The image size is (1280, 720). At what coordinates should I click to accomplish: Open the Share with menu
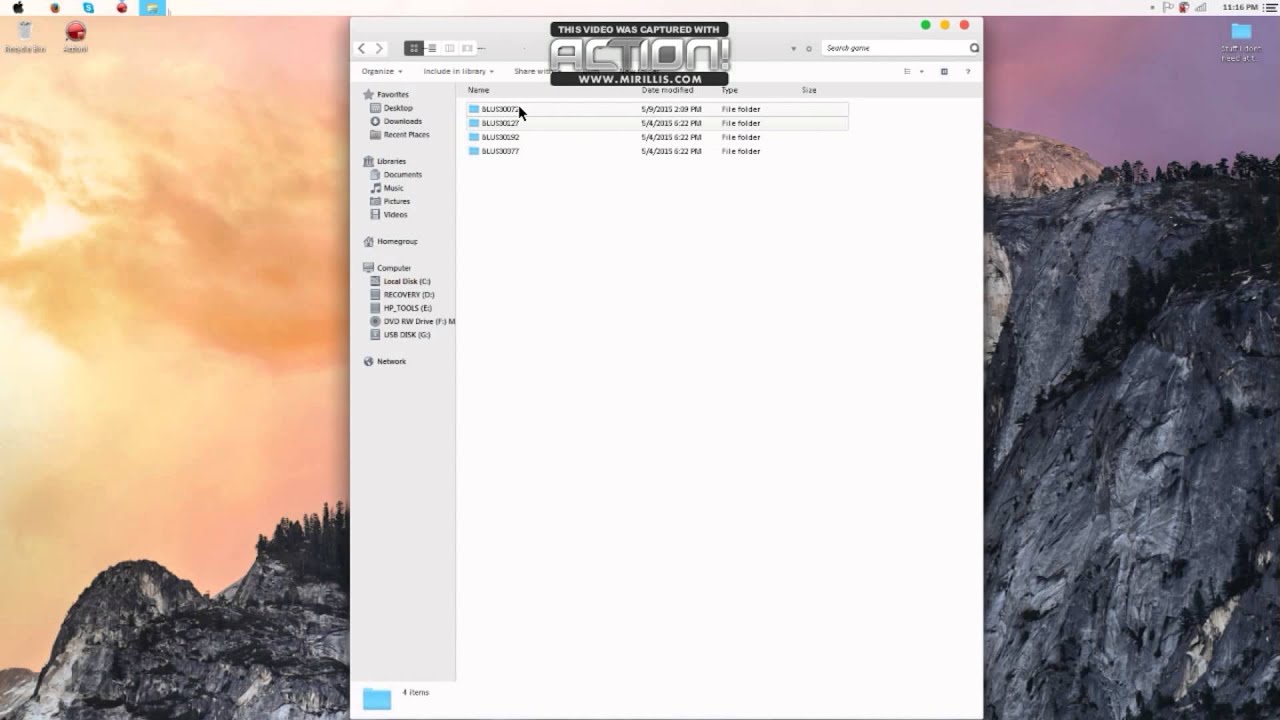click(532, 71)
